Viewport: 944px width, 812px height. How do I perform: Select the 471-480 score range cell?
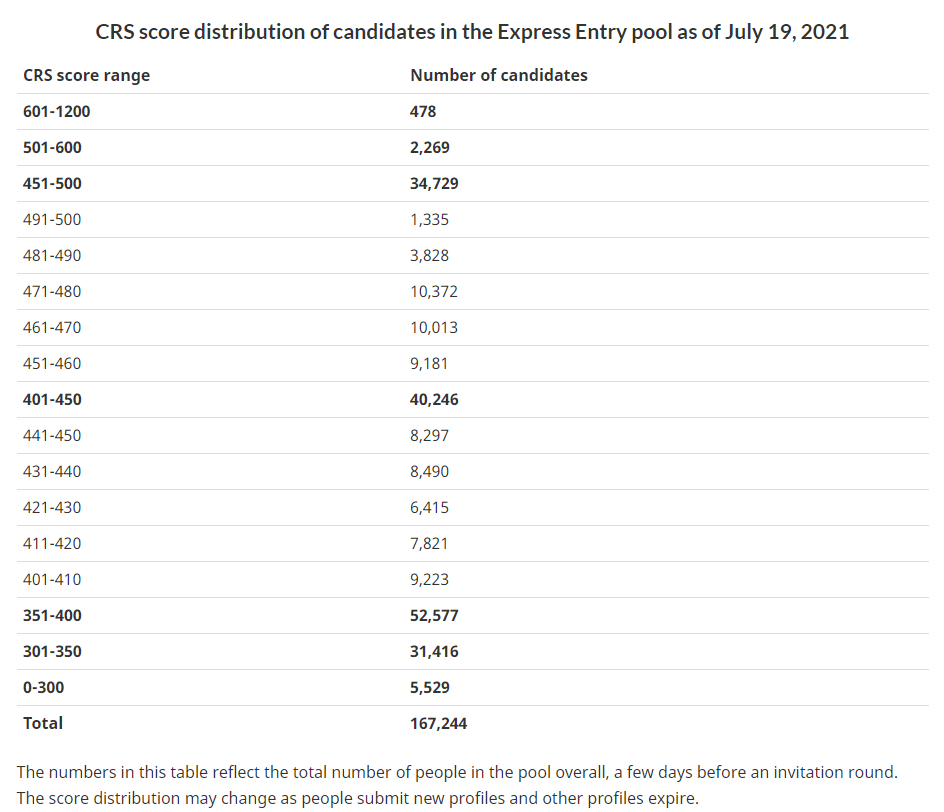52,291
